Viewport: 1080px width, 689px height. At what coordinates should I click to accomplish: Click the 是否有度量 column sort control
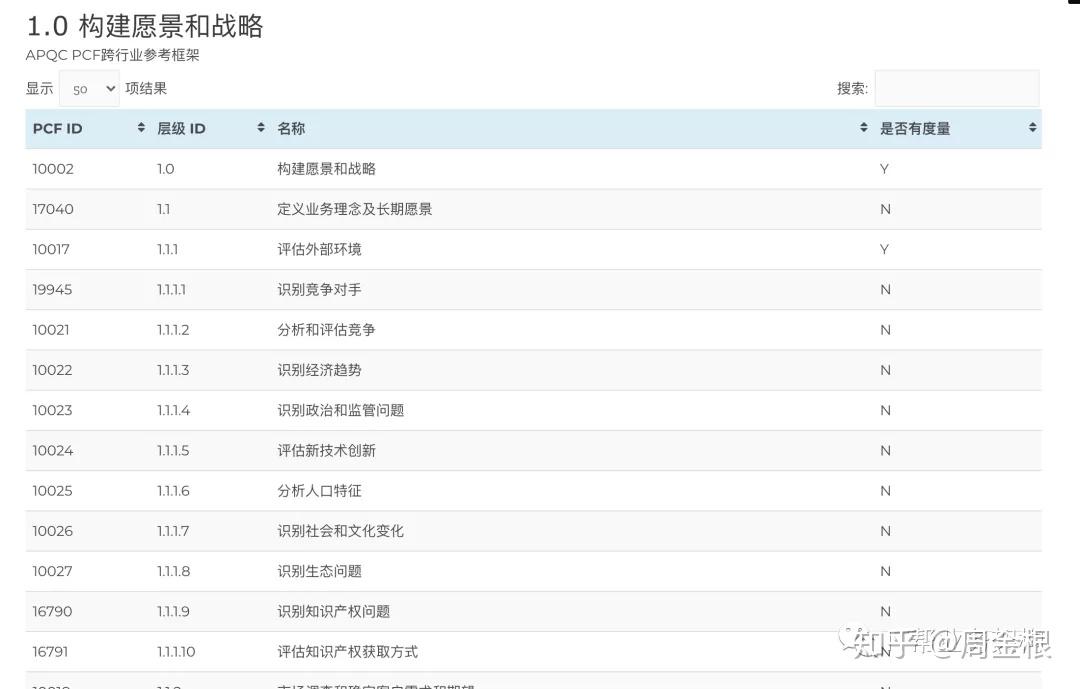(1031, 128)
